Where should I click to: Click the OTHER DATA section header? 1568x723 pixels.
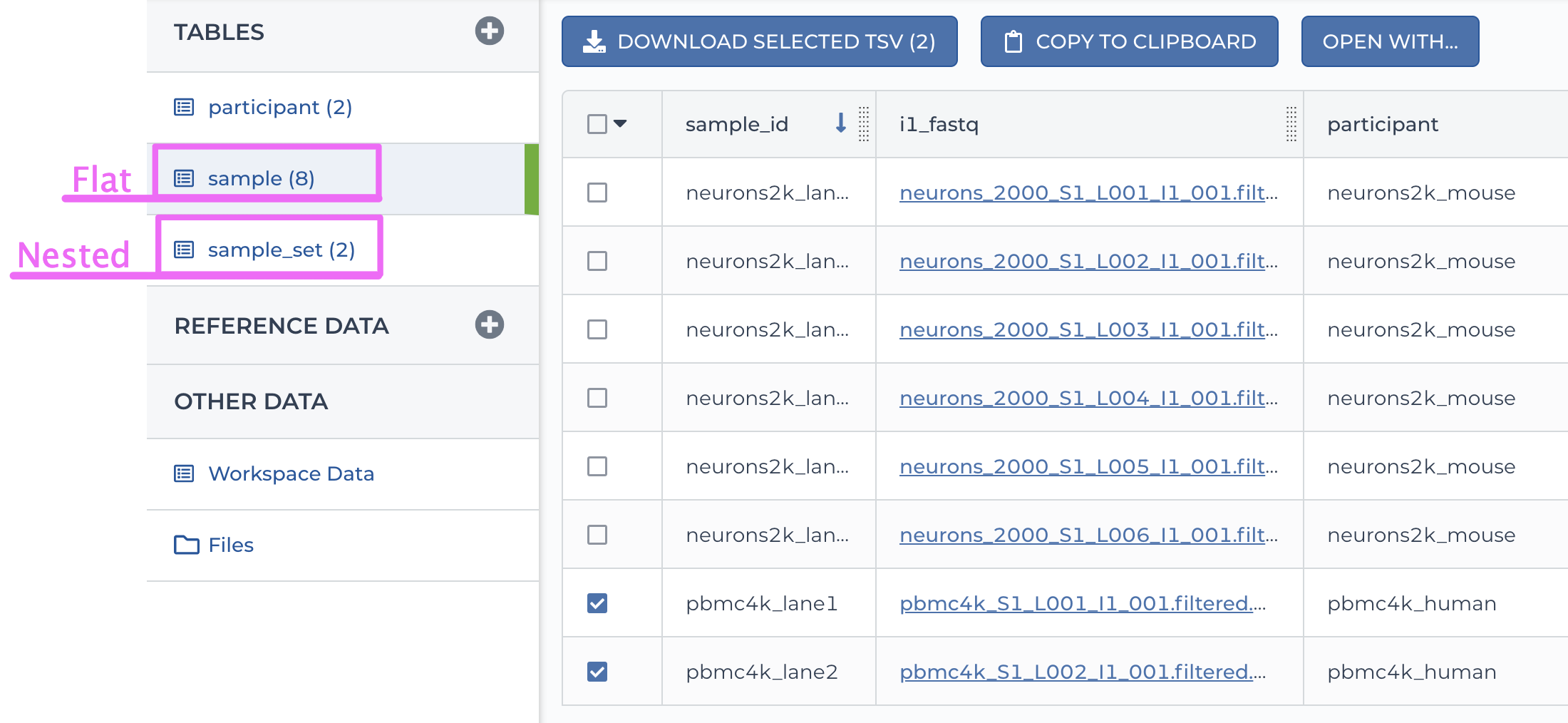[x=251, y=401]
